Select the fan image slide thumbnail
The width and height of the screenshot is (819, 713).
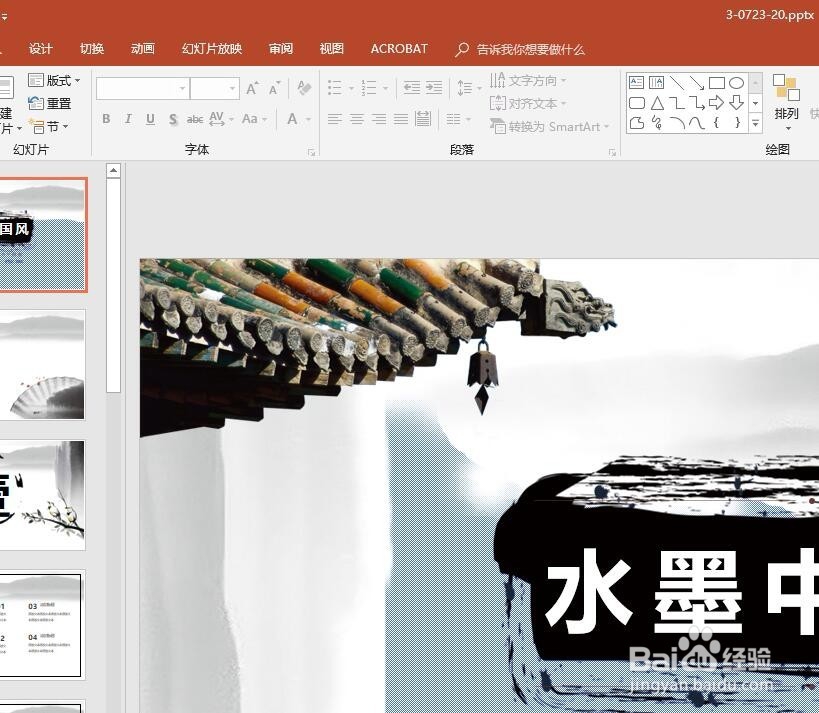coord(42,365)
